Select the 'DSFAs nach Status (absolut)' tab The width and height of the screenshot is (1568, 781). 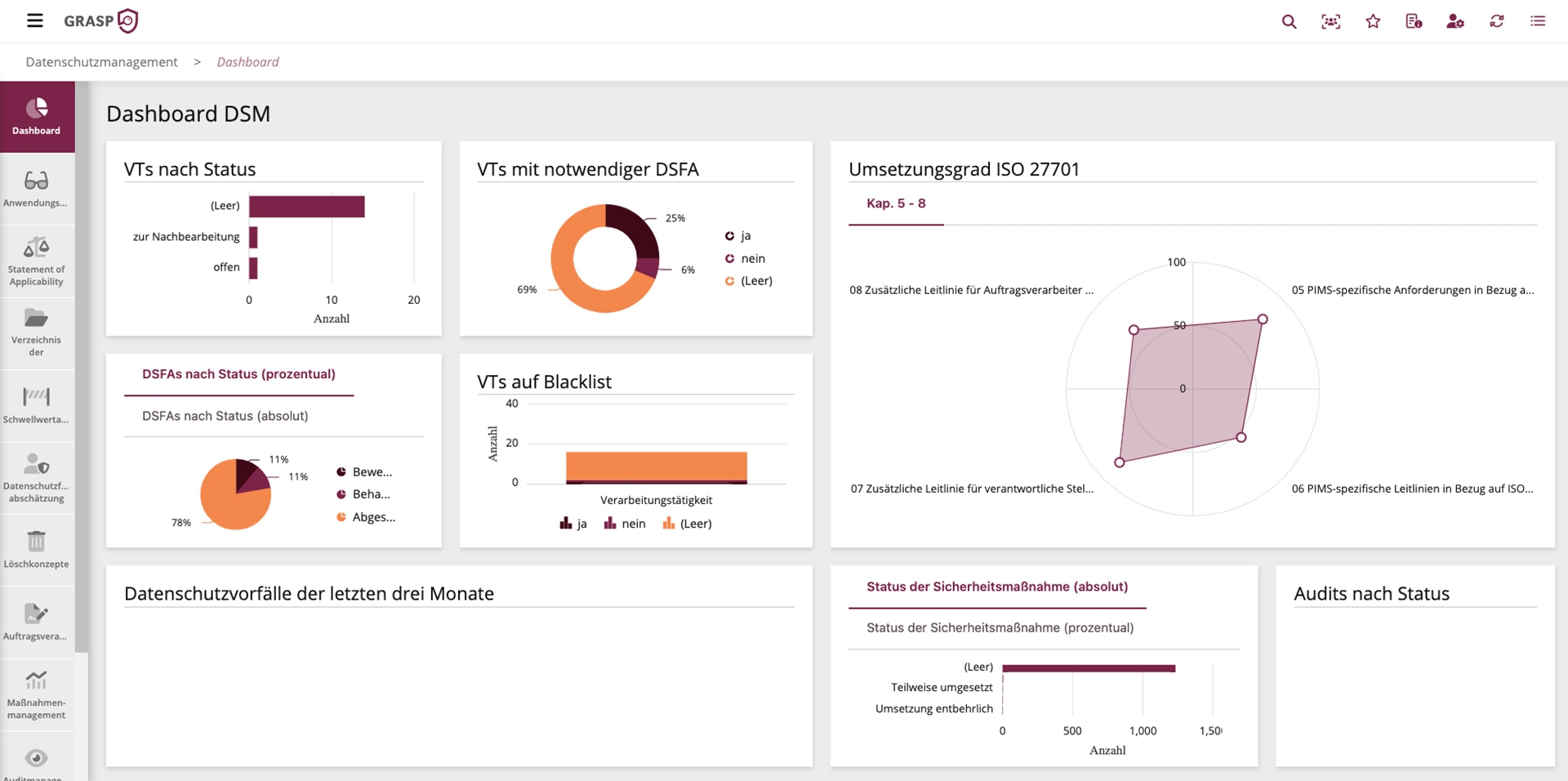coord(225,416)
